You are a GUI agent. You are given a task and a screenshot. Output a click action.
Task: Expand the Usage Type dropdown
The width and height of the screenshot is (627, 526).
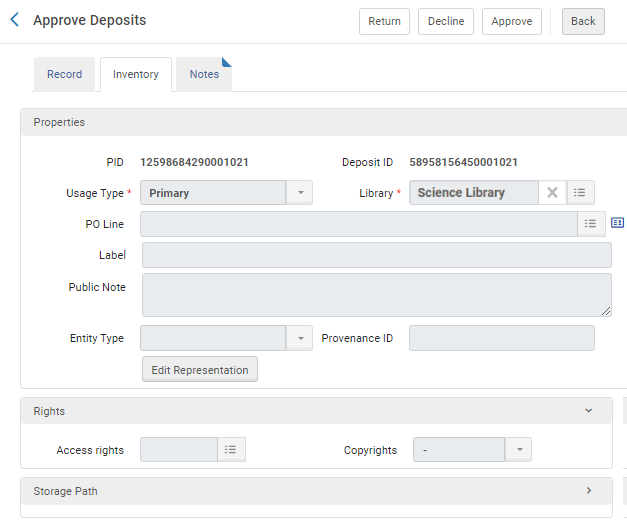tap(299, 193)
